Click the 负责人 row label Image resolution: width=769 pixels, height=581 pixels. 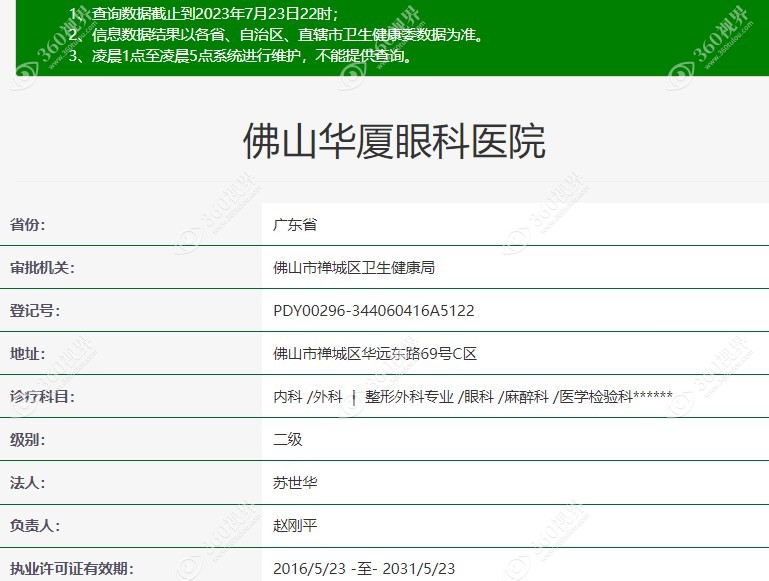35,526
